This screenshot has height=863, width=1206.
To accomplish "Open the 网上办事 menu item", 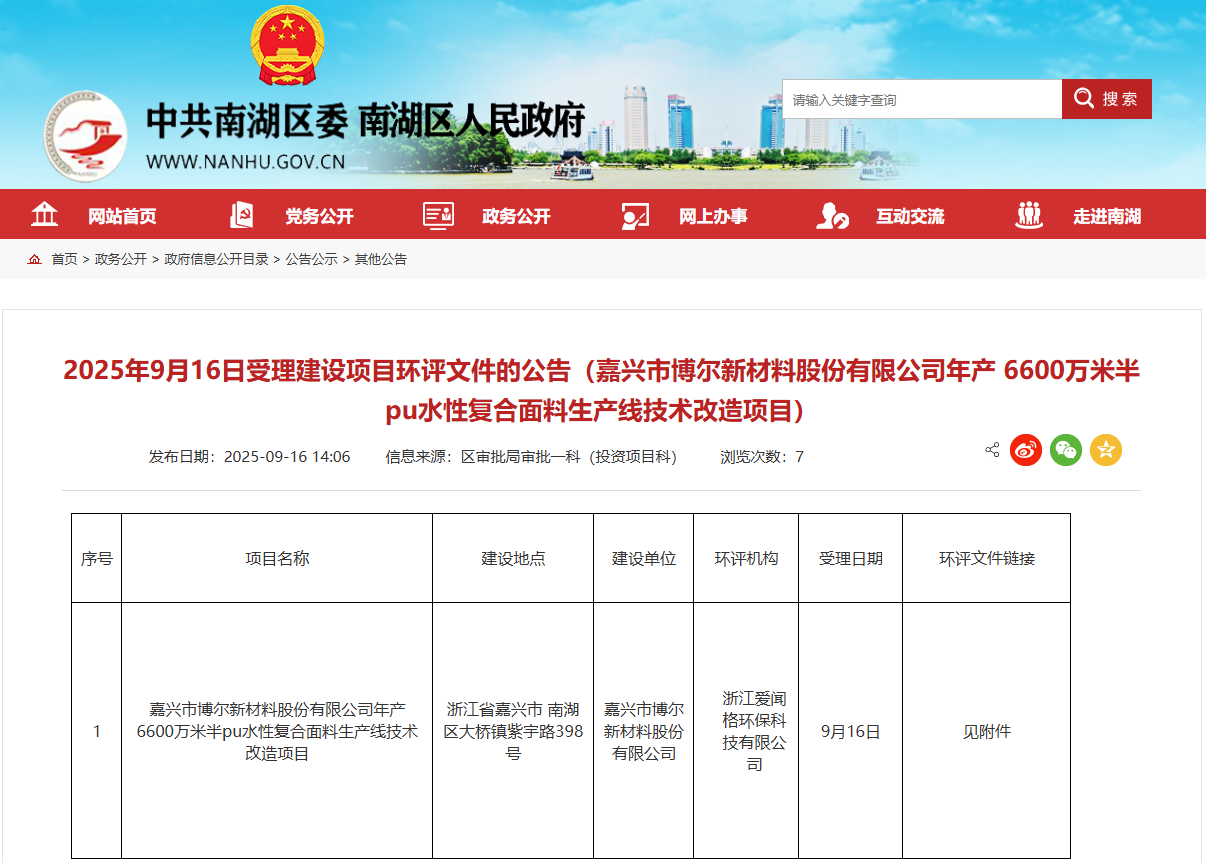I will click(713, 216).
